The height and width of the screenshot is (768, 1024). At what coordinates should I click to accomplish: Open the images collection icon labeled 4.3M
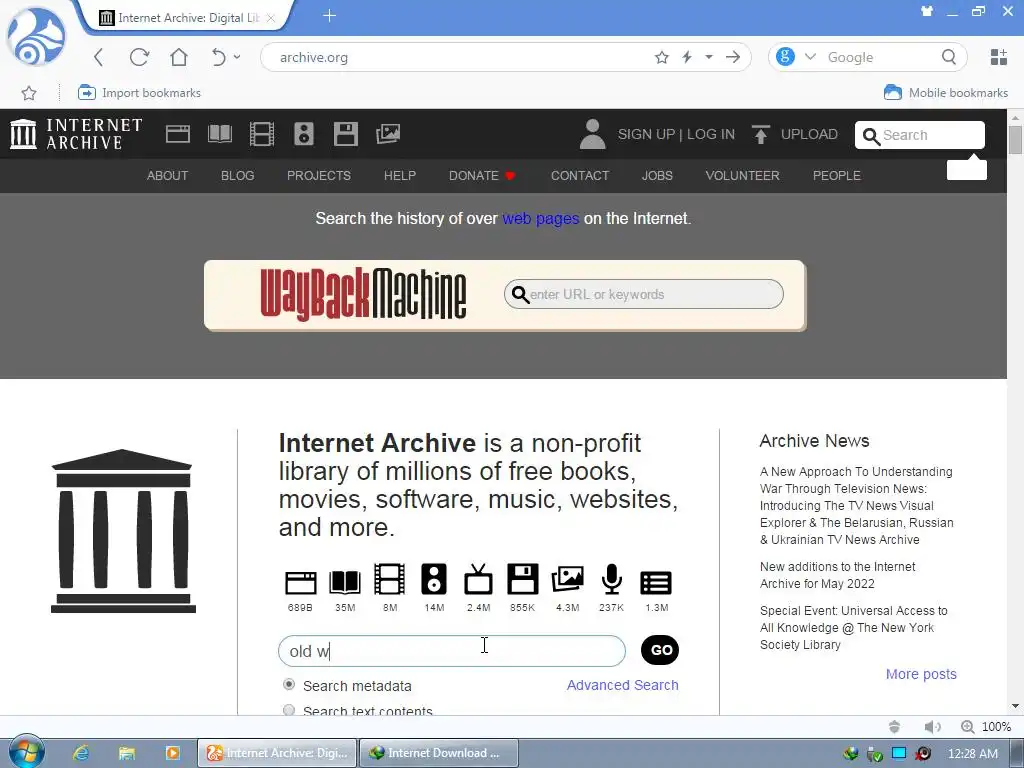click(568, 579)
